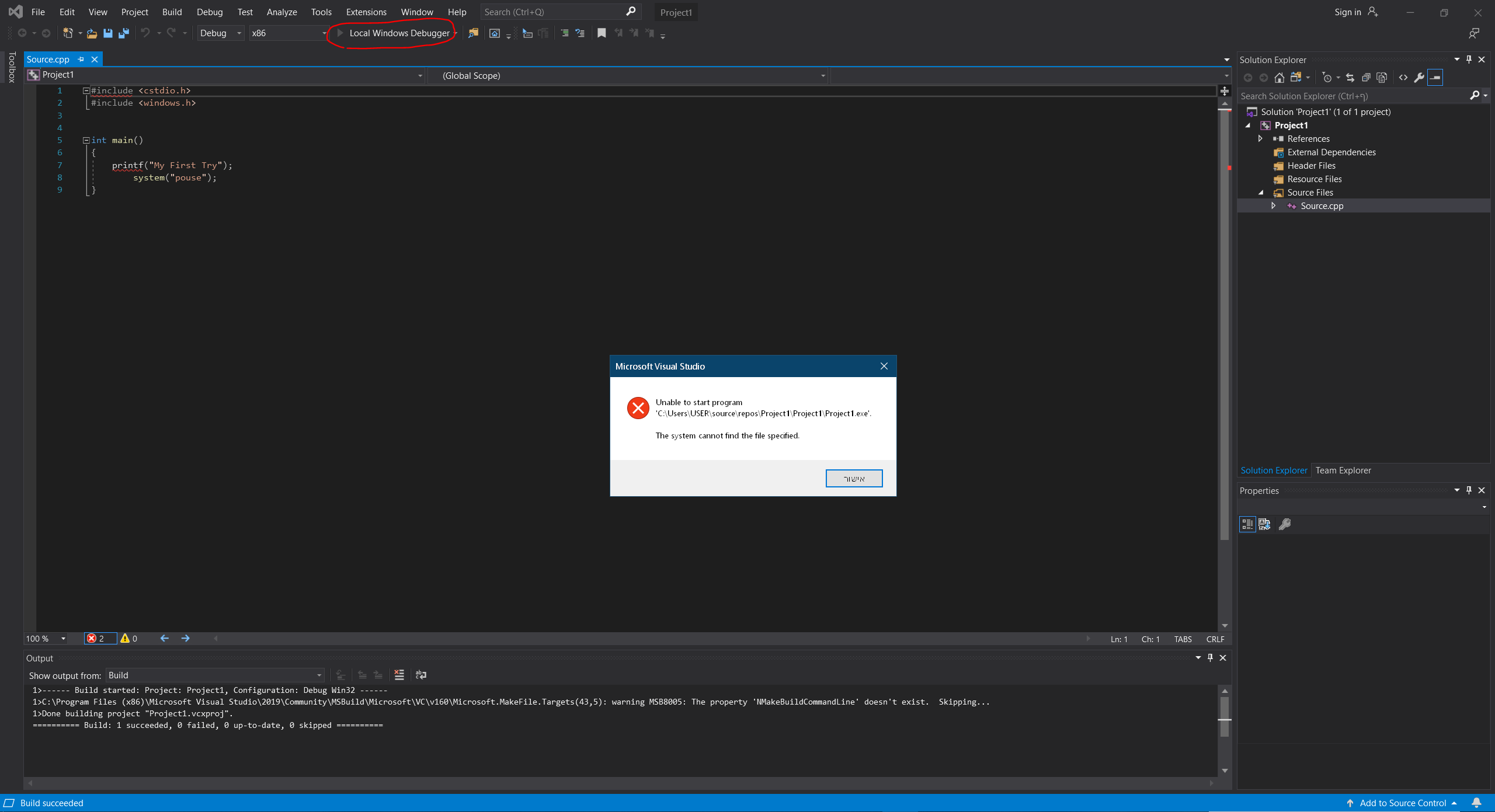Open the Debug configuration dropdown
The image size is (1495, 812).
tap(220, 33)
